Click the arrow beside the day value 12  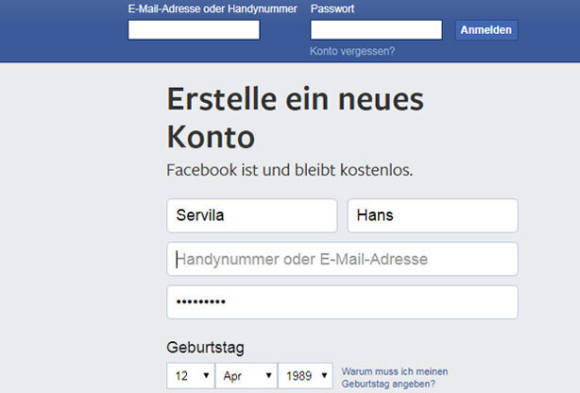(206, 376)
